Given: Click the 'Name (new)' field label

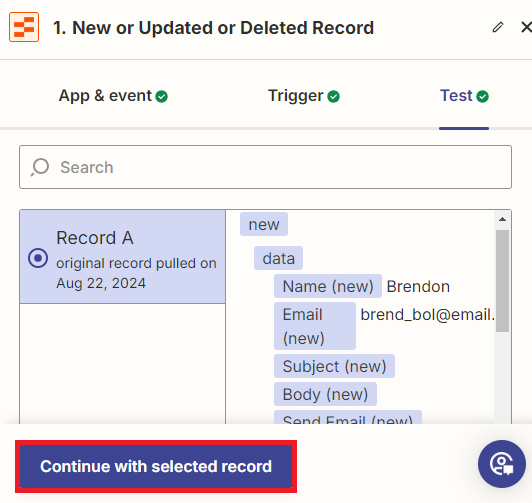Looking at the screenshot, I should [328, 286].
